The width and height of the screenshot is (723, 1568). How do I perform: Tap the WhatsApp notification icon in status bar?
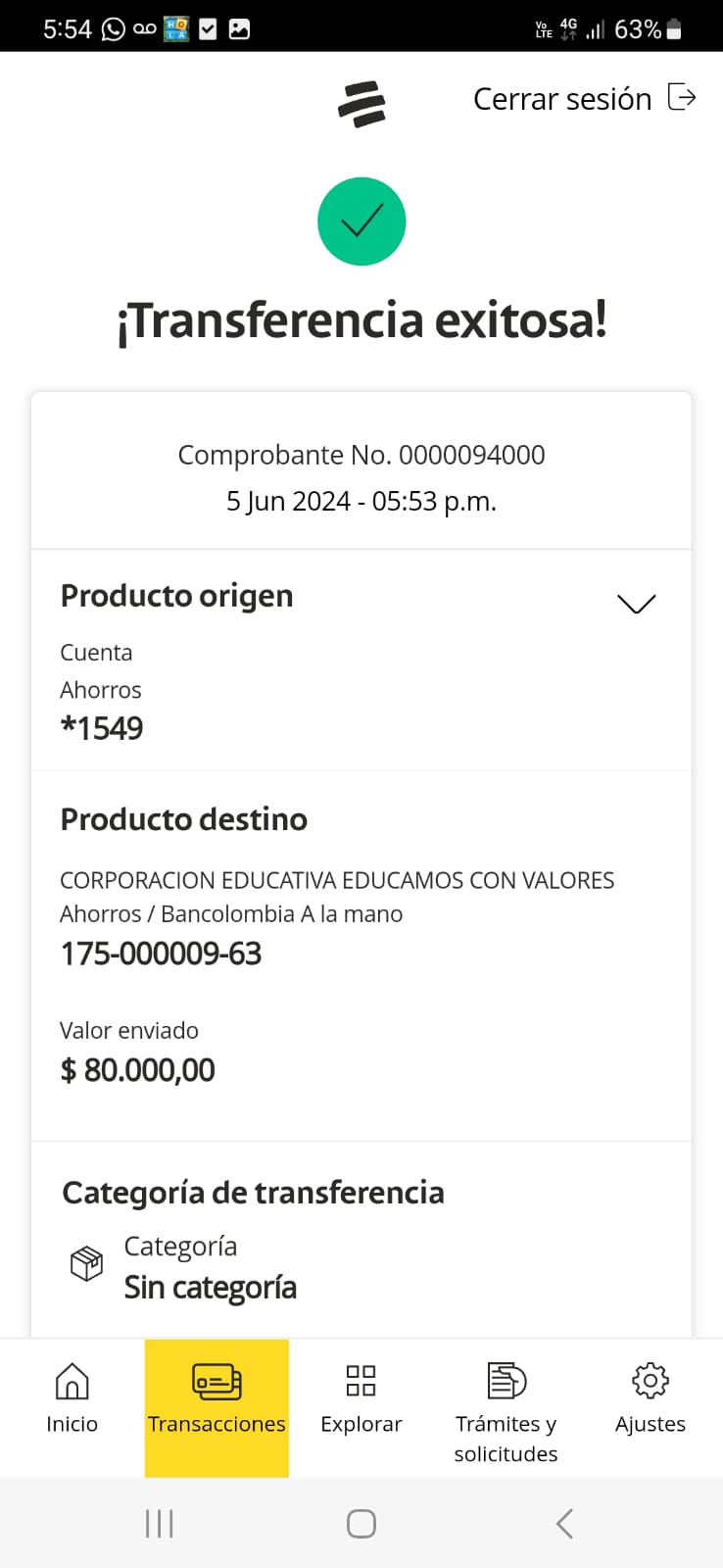point(114,29)
